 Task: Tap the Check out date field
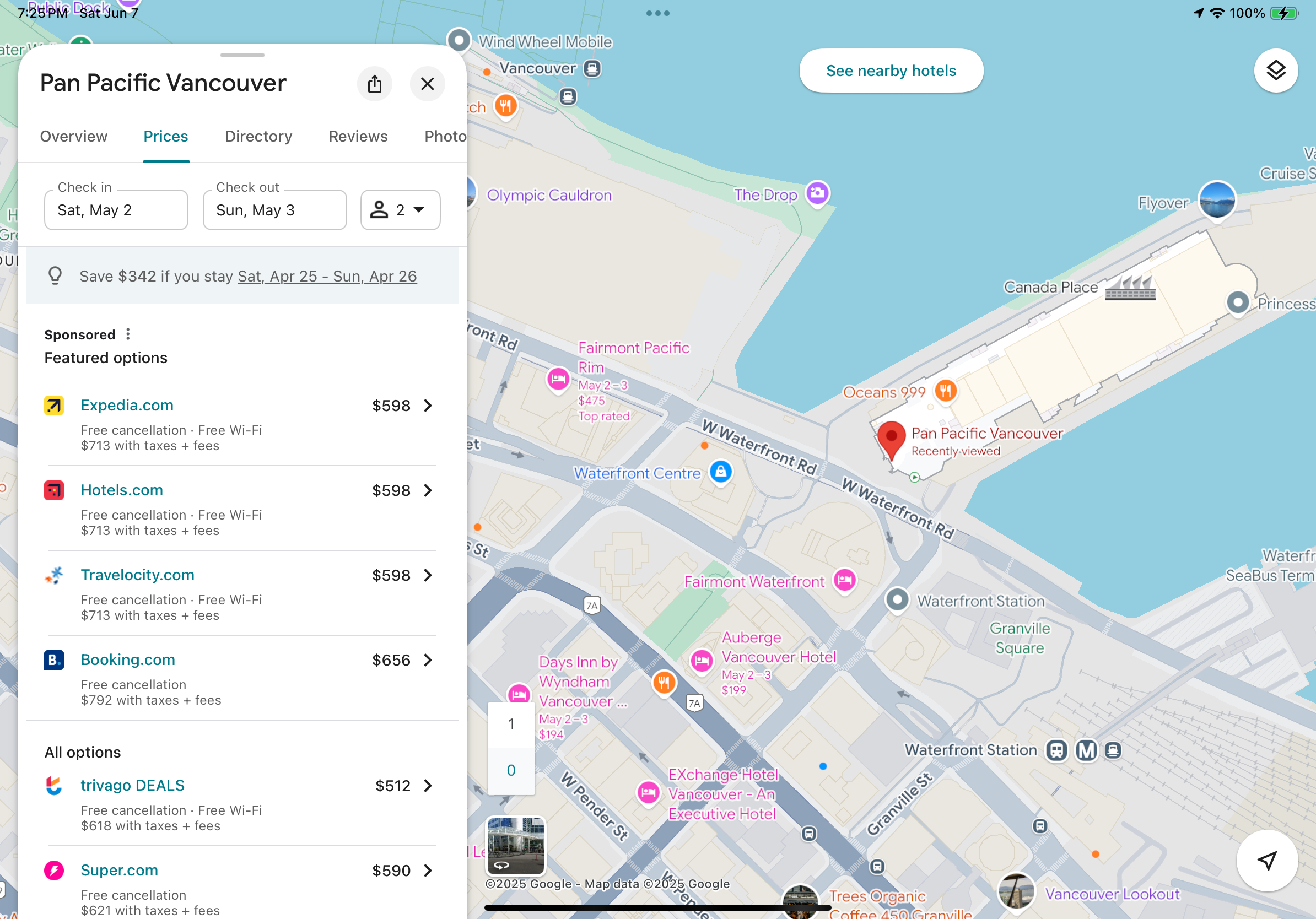[274, 210]
